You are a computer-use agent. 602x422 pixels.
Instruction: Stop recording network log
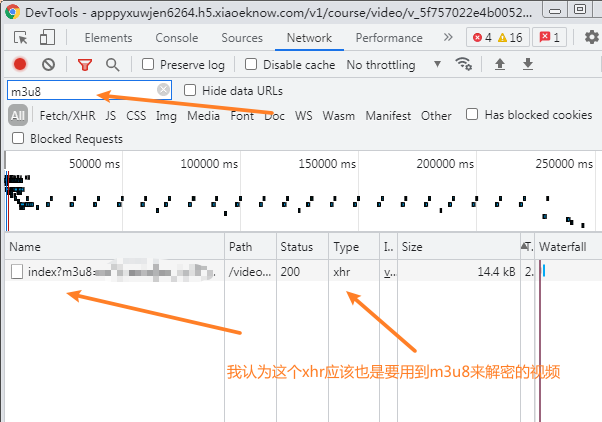[20, 64]
